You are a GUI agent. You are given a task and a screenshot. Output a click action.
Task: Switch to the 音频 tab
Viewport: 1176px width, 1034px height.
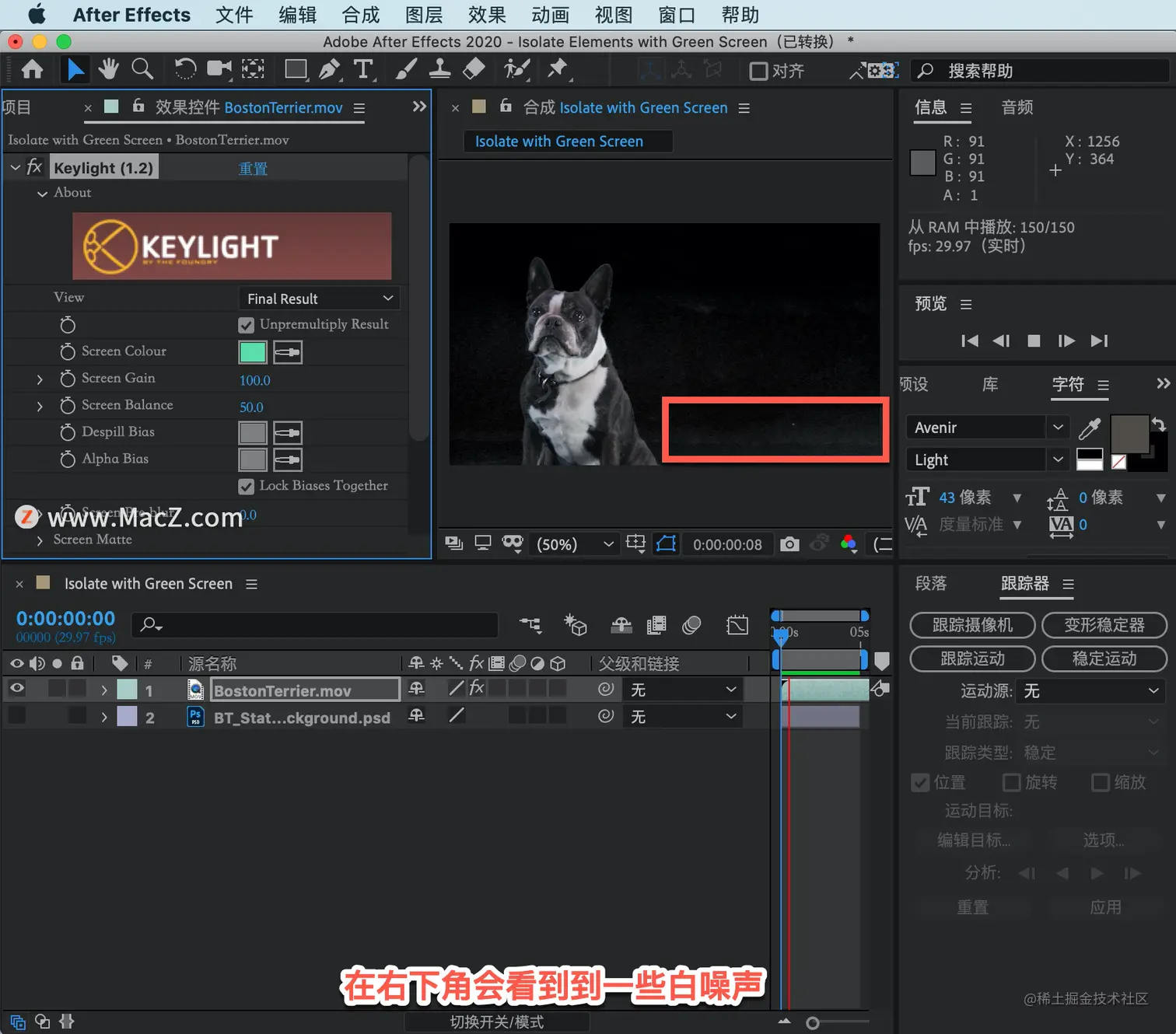[x=1017, y=107]
